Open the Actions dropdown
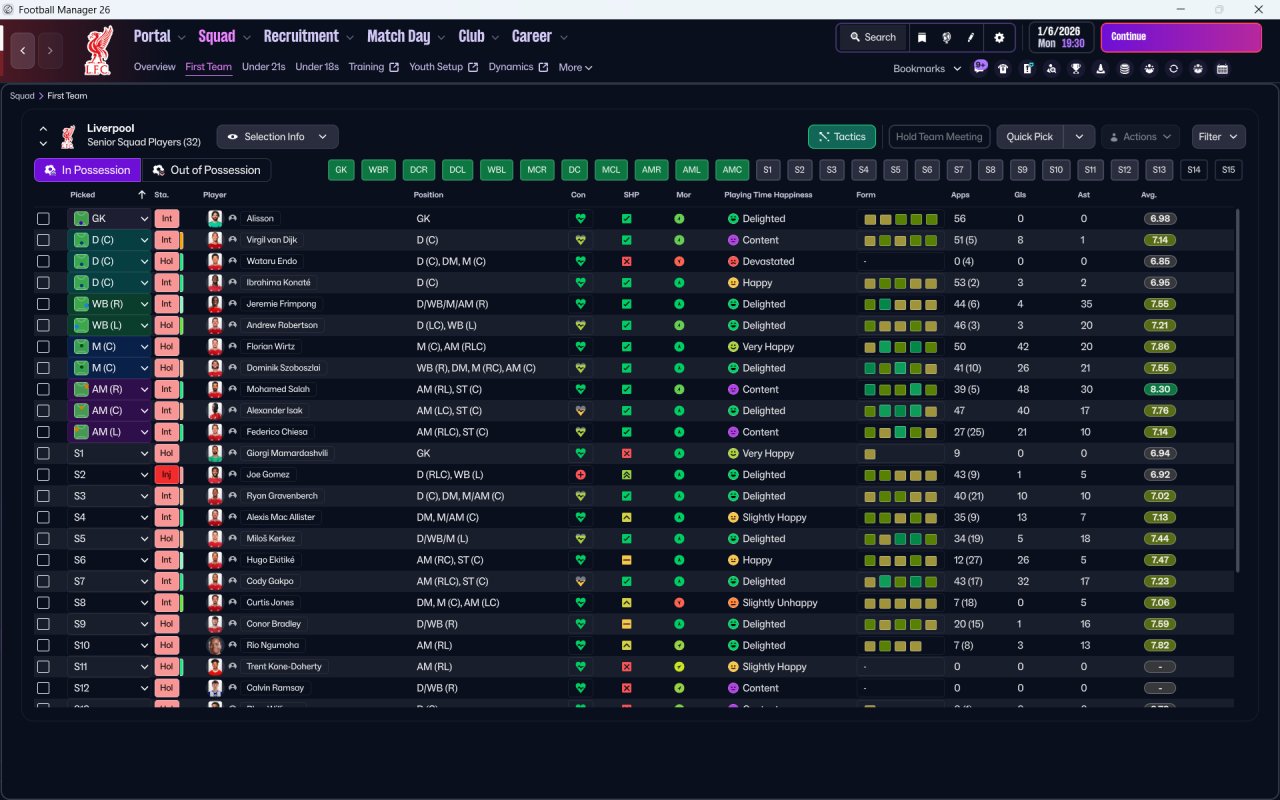This screenshot has height=800, width=1280. (1140, 137)
